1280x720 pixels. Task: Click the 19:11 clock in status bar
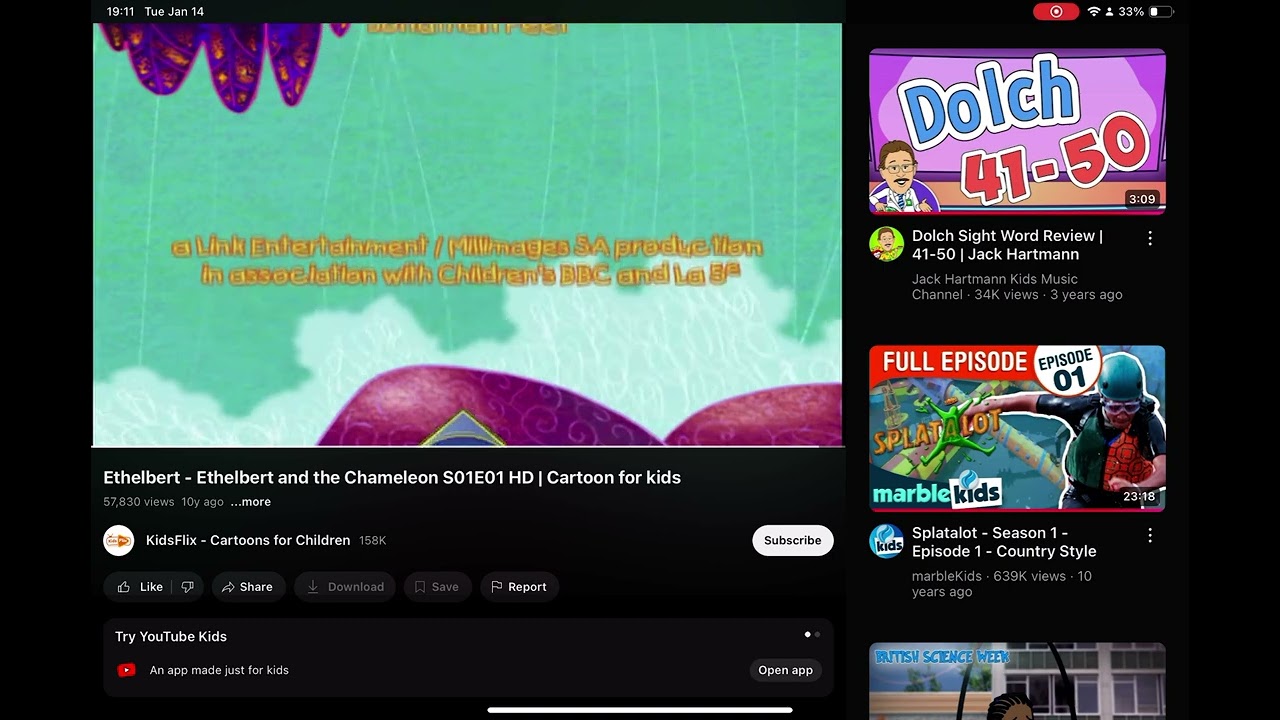click(x=120, y=12)
